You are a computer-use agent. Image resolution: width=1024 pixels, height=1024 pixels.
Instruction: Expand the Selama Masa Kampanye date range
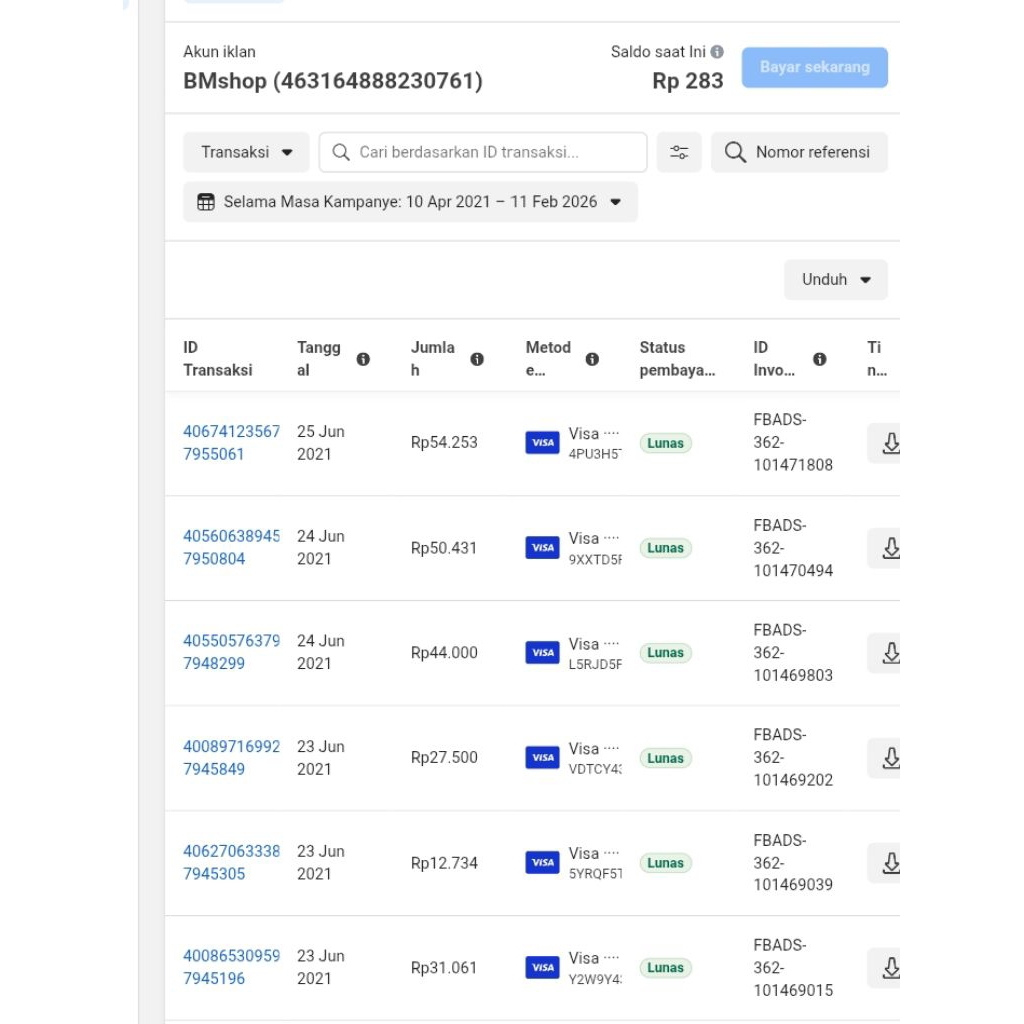[x=410, y=202]
